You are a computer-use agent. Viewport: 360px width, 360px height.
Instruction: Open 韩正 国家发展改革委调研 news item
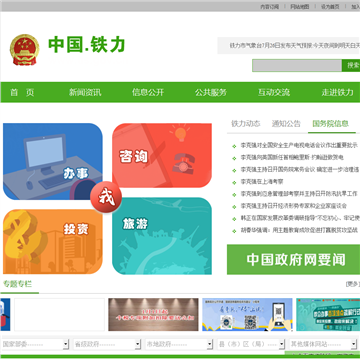coord(300,218)
